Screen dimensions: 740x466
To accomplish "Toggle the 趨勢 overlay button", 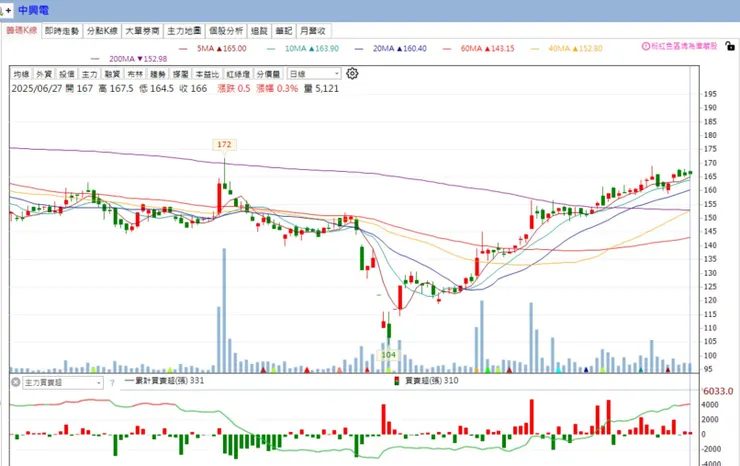I will [158, 74].
